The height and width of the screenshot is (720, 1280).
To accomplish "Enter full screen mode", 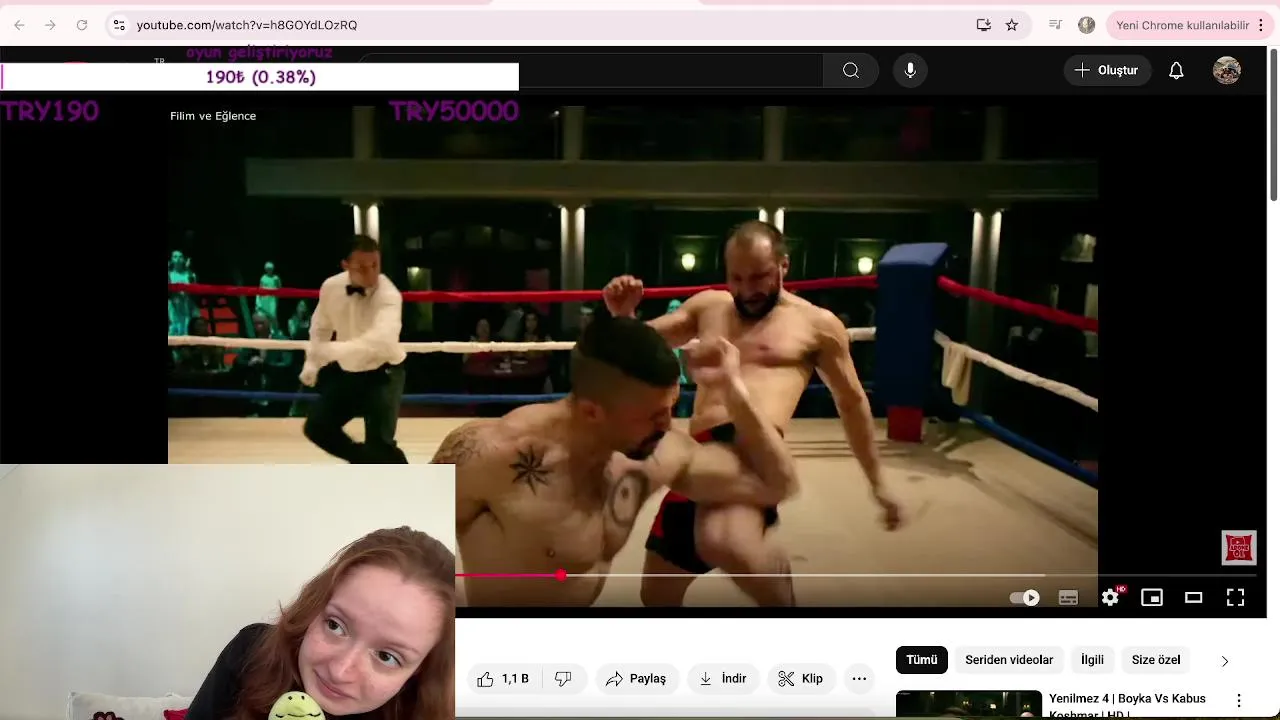I will (1236, 598).
